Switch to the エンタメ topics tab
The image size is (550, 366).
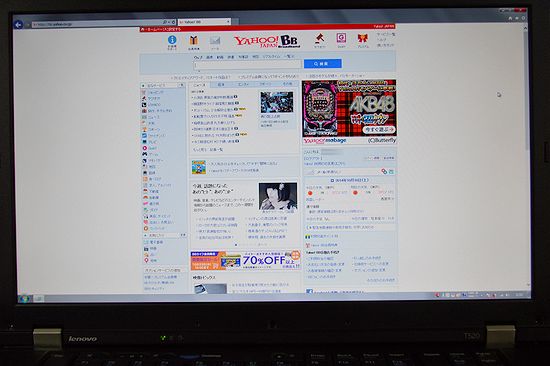click(243, 85)
